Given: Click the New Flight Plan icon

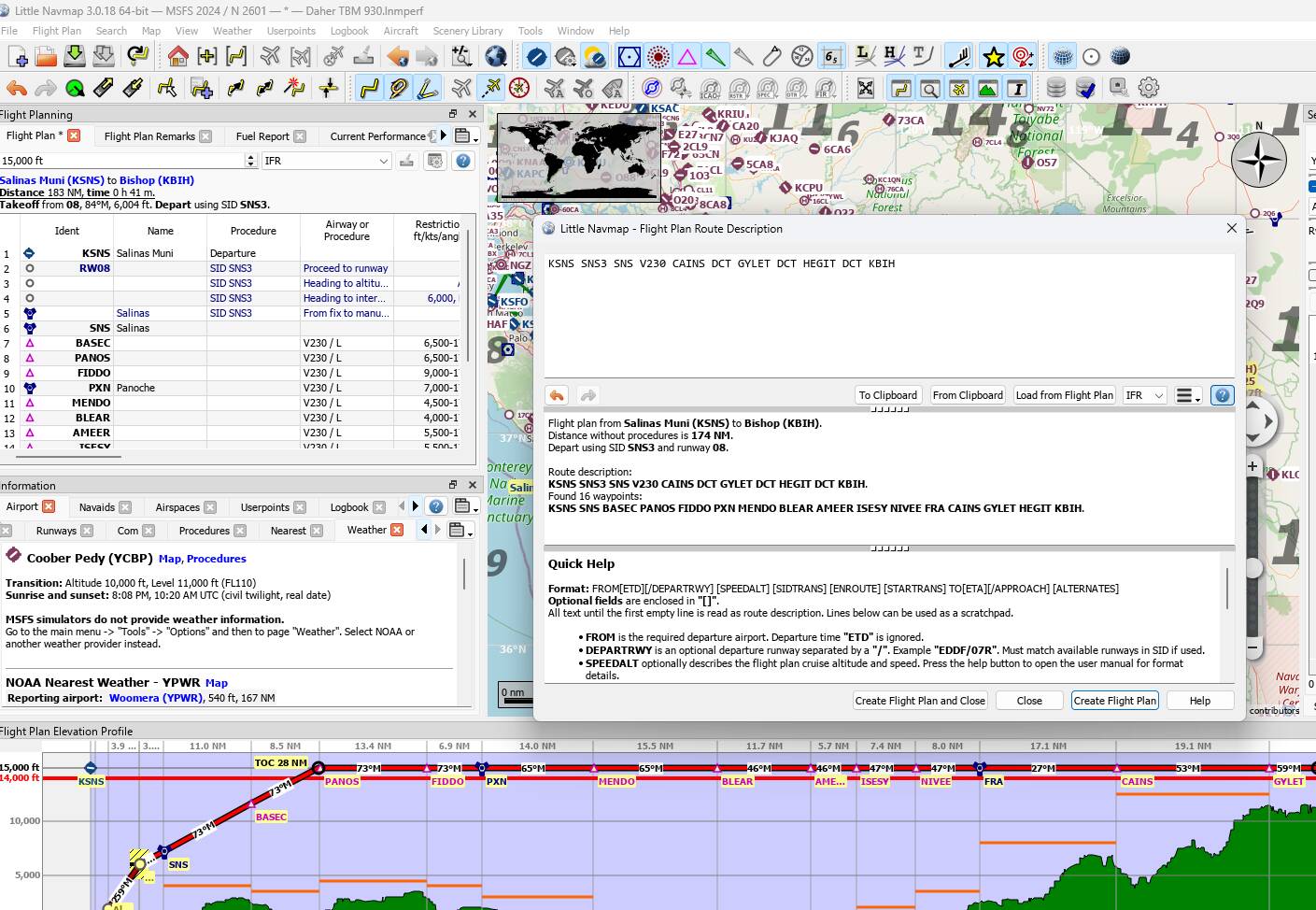Looking at the screenshot, I should click(x=17, y=57).
